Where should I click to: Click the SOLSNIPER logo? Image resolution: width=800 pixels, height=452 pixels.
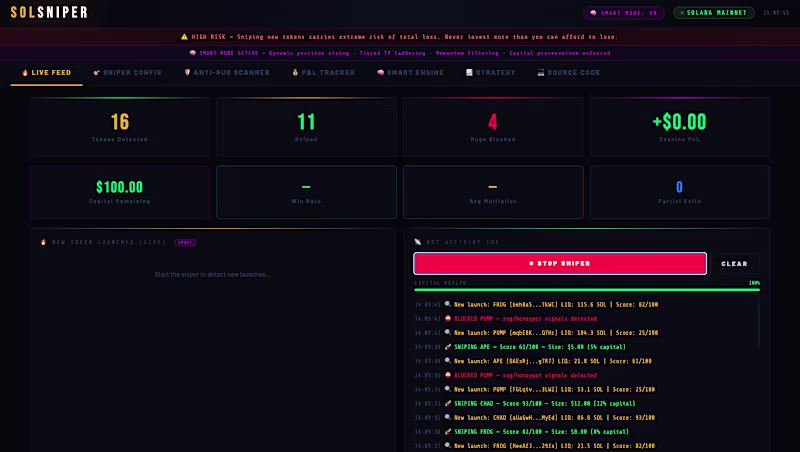[49, 12]
